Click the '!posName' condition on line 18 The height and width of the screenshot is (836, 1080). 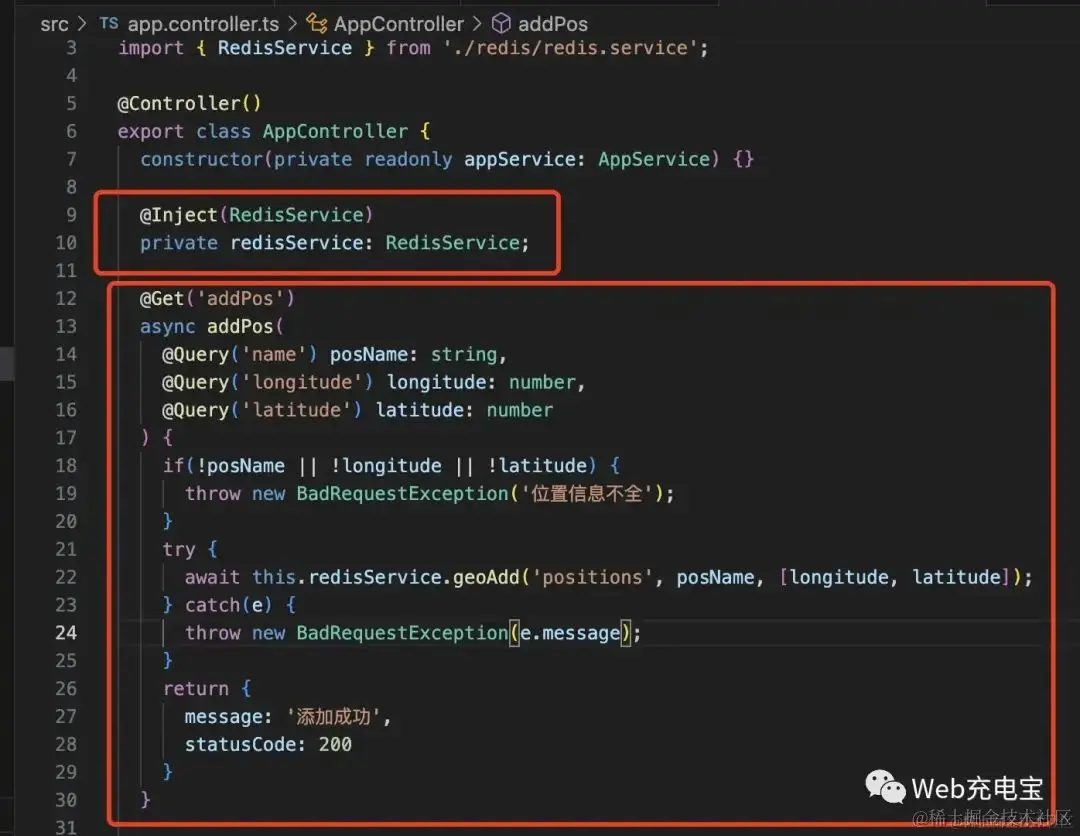(x=240, y=466)
